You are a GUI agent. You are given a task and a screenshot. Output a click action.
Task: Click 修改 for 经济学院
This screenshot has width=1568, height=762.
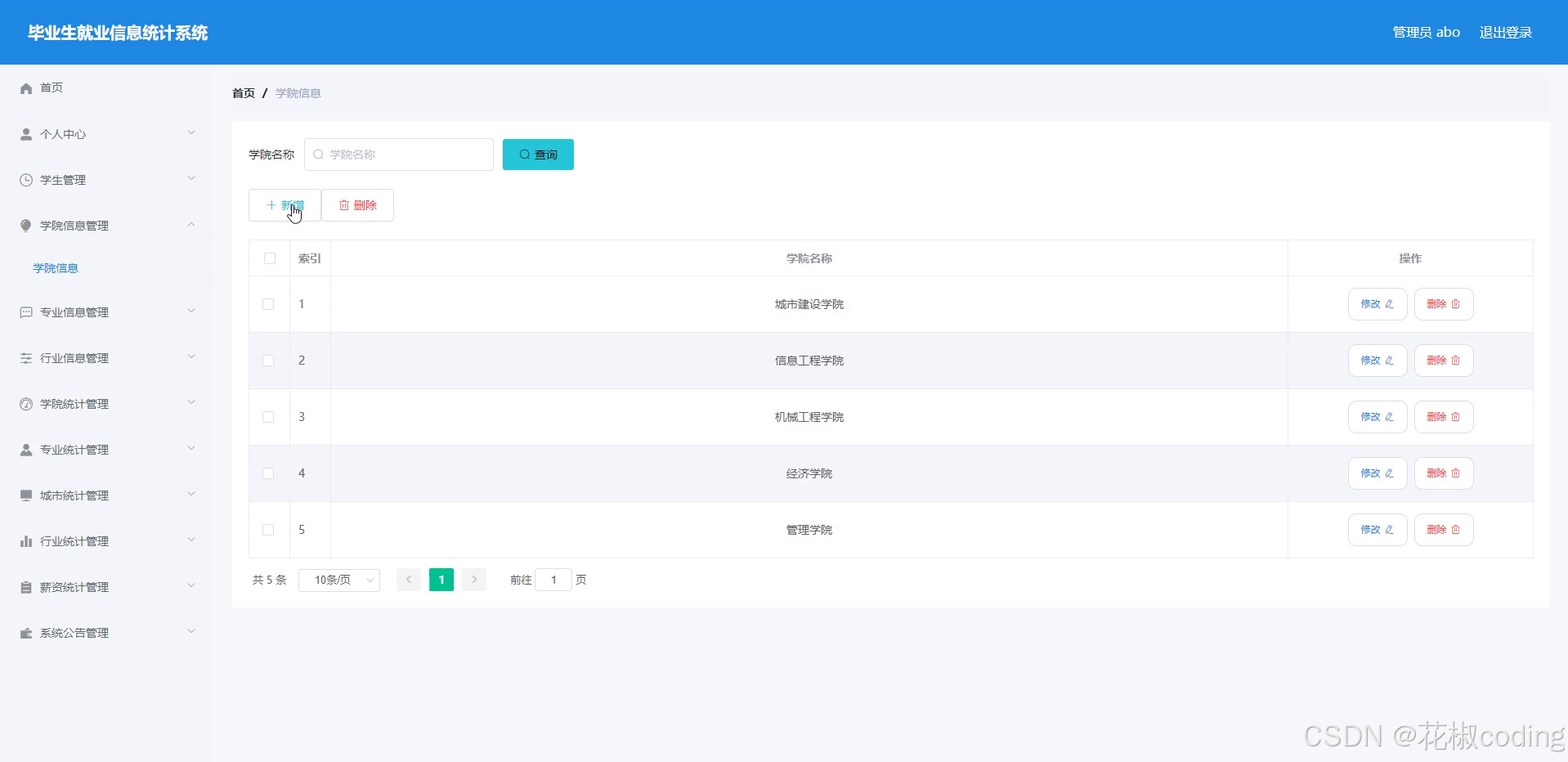pyautogui.click(x=1378, y=473)
